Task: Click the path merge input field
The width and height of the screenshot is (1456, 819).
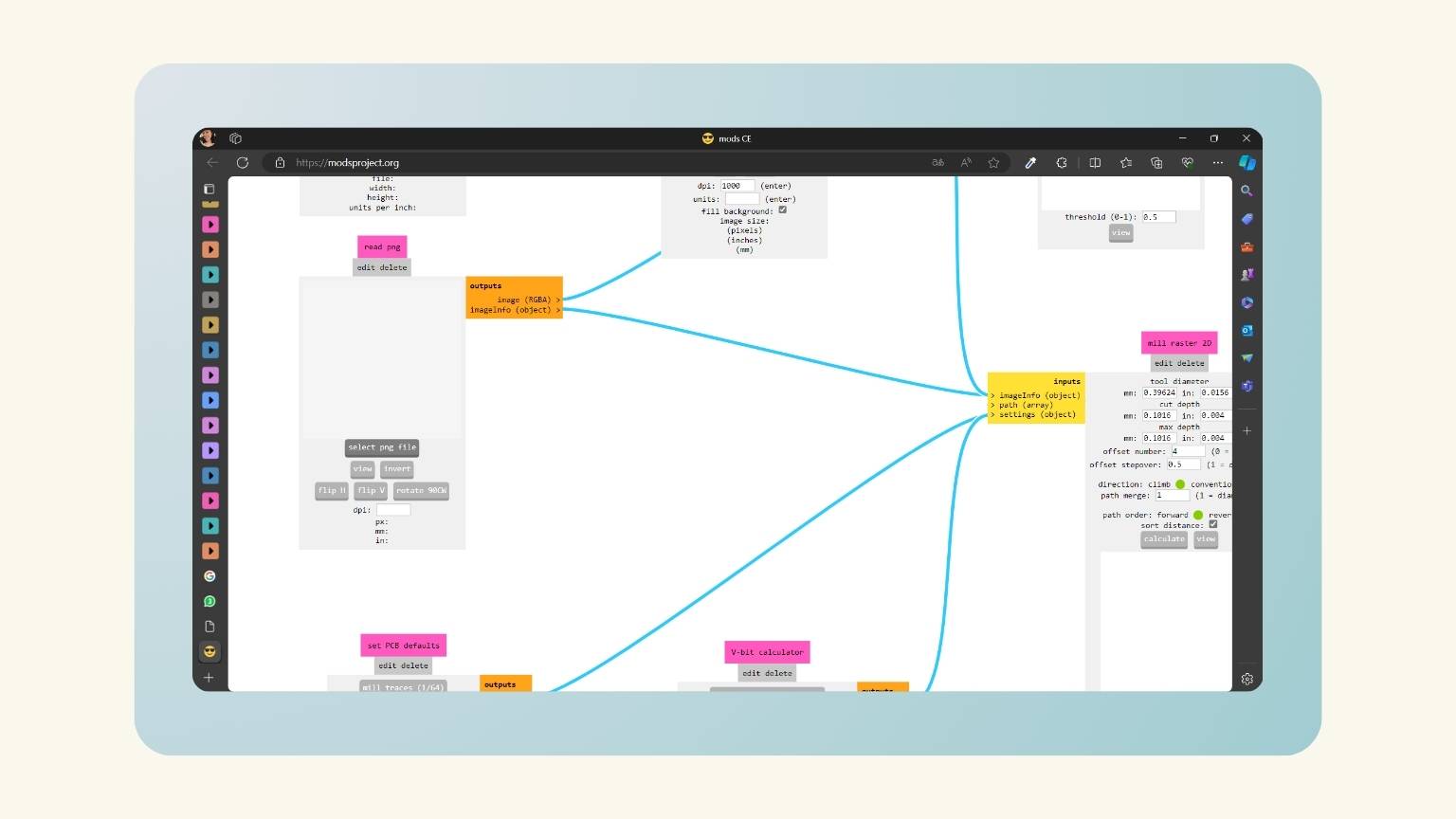Action: coord(1172,495)
